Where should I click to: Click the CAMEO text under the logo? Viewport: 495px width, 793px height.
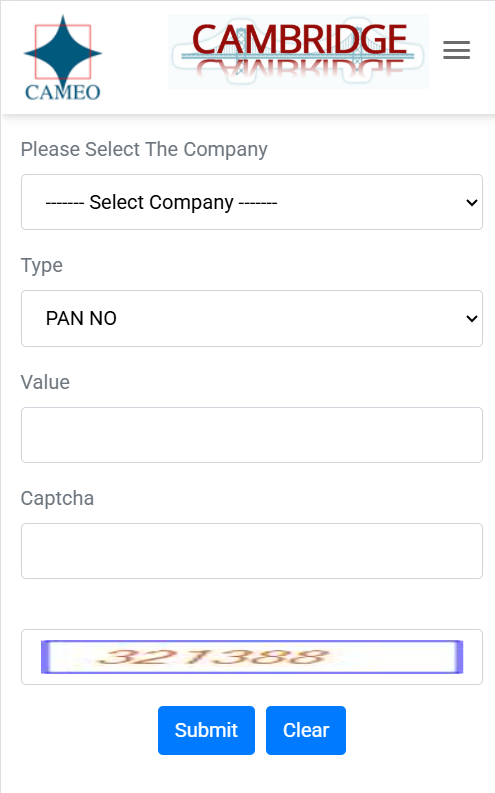click(63, 93)
